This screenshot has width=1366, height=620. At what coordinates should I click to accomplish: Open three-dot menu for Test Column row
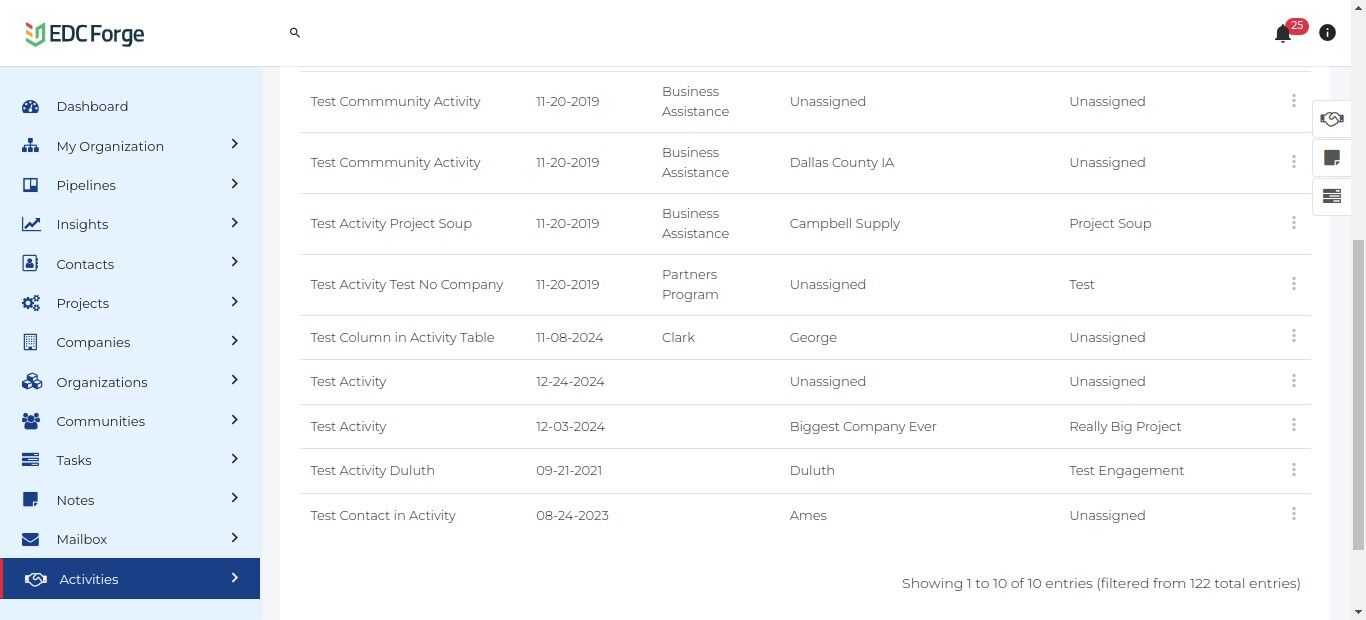tap(1293, 337)
